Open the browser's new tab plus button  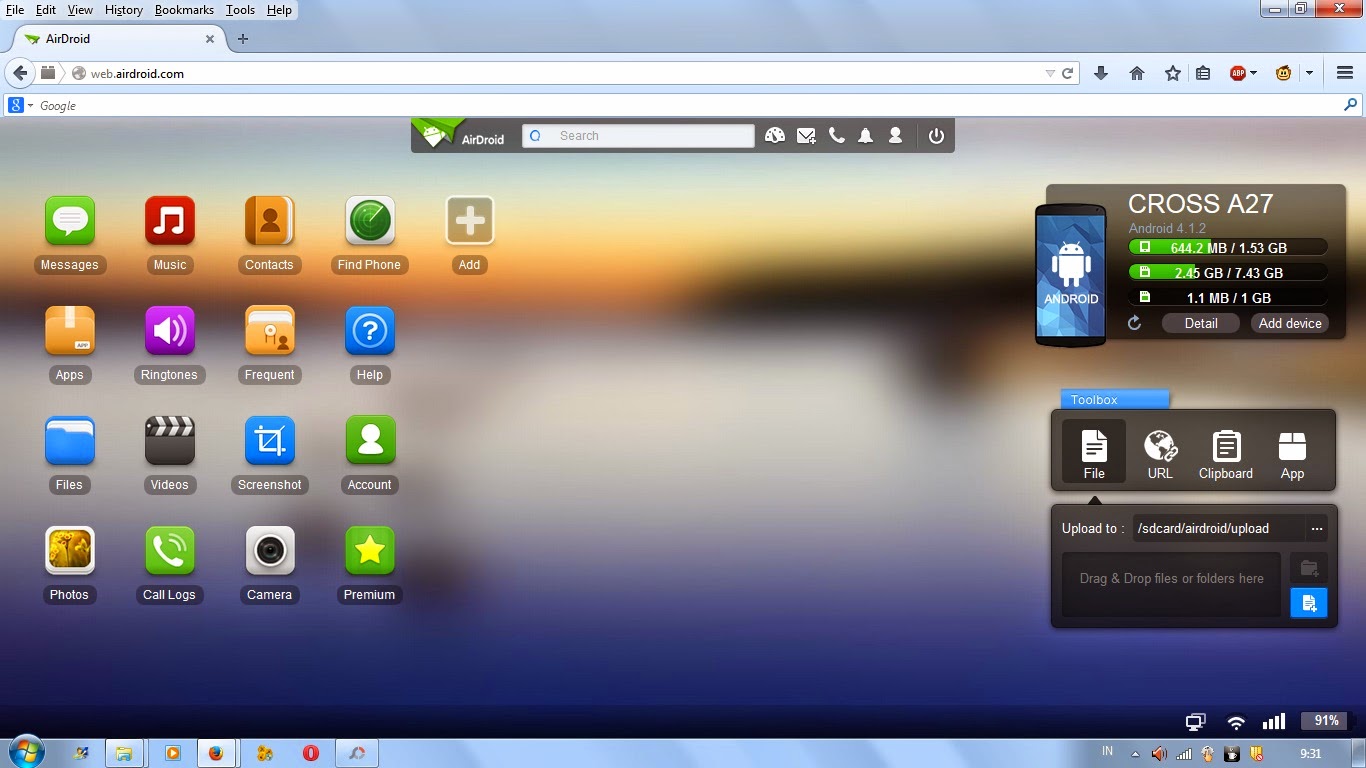click(242, 39)
